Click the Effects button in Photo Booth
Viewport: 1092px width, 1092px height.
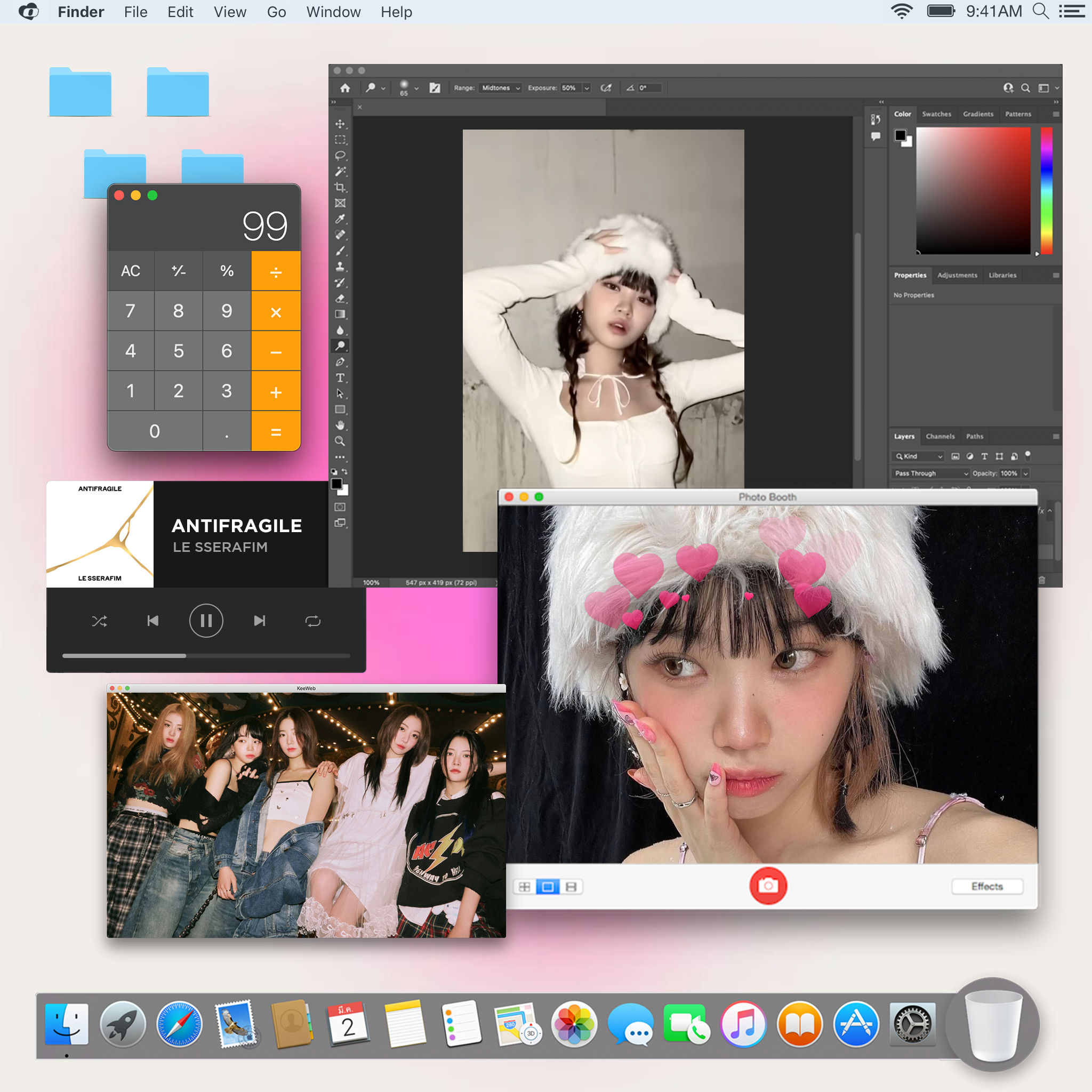click(986, 886)
